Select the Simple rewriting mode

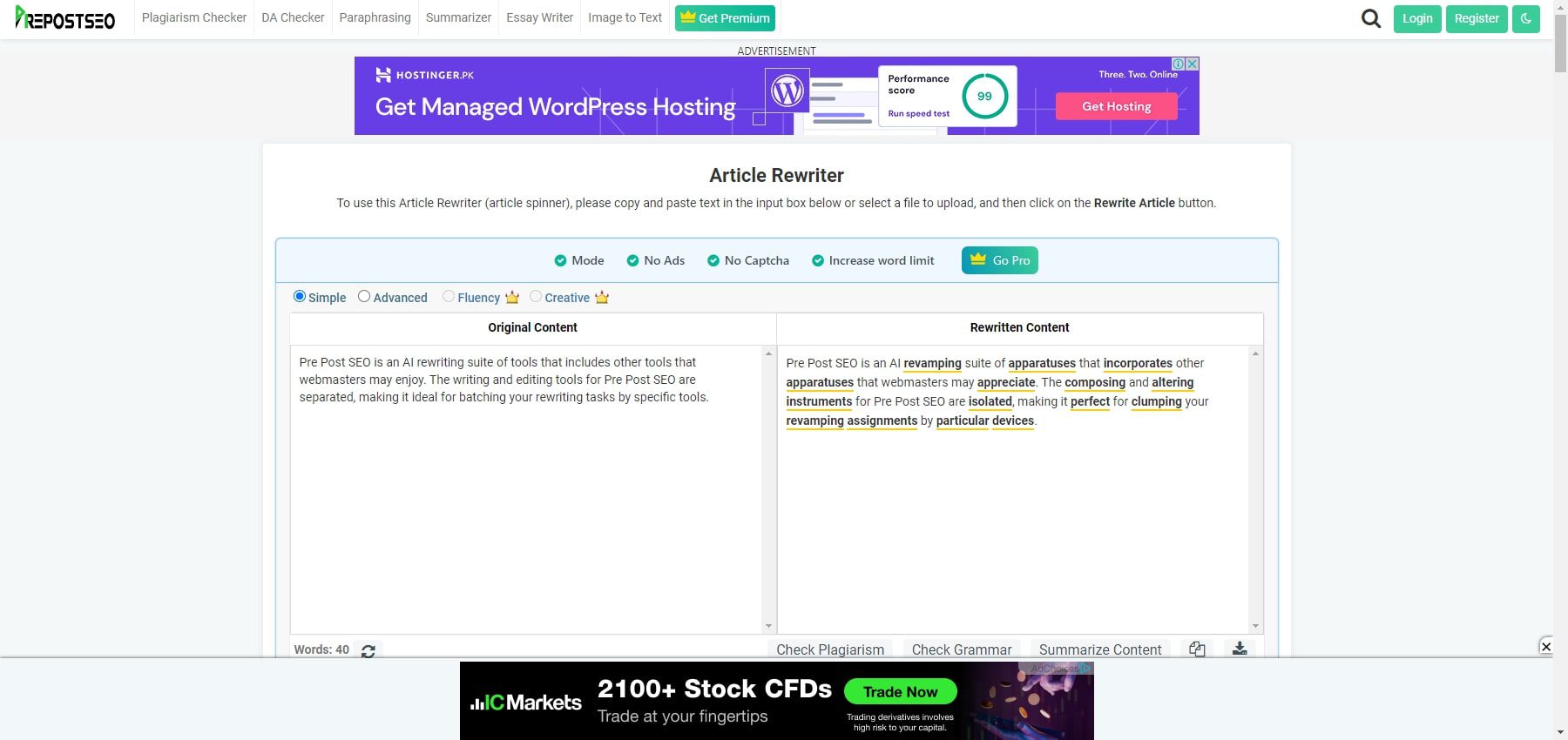point(300,296)
